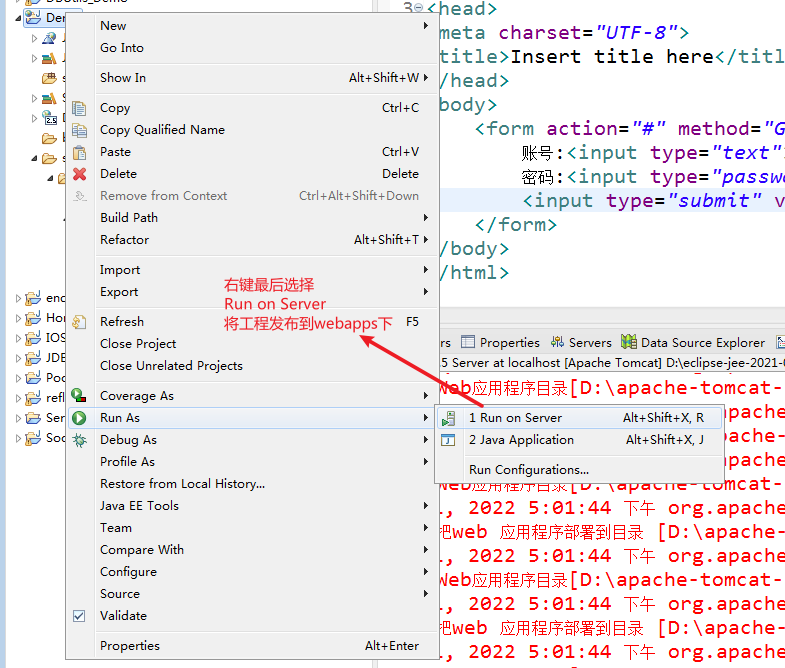Click the form action line in editor
Screen dimensions: 785x668
tap(630, 129)
